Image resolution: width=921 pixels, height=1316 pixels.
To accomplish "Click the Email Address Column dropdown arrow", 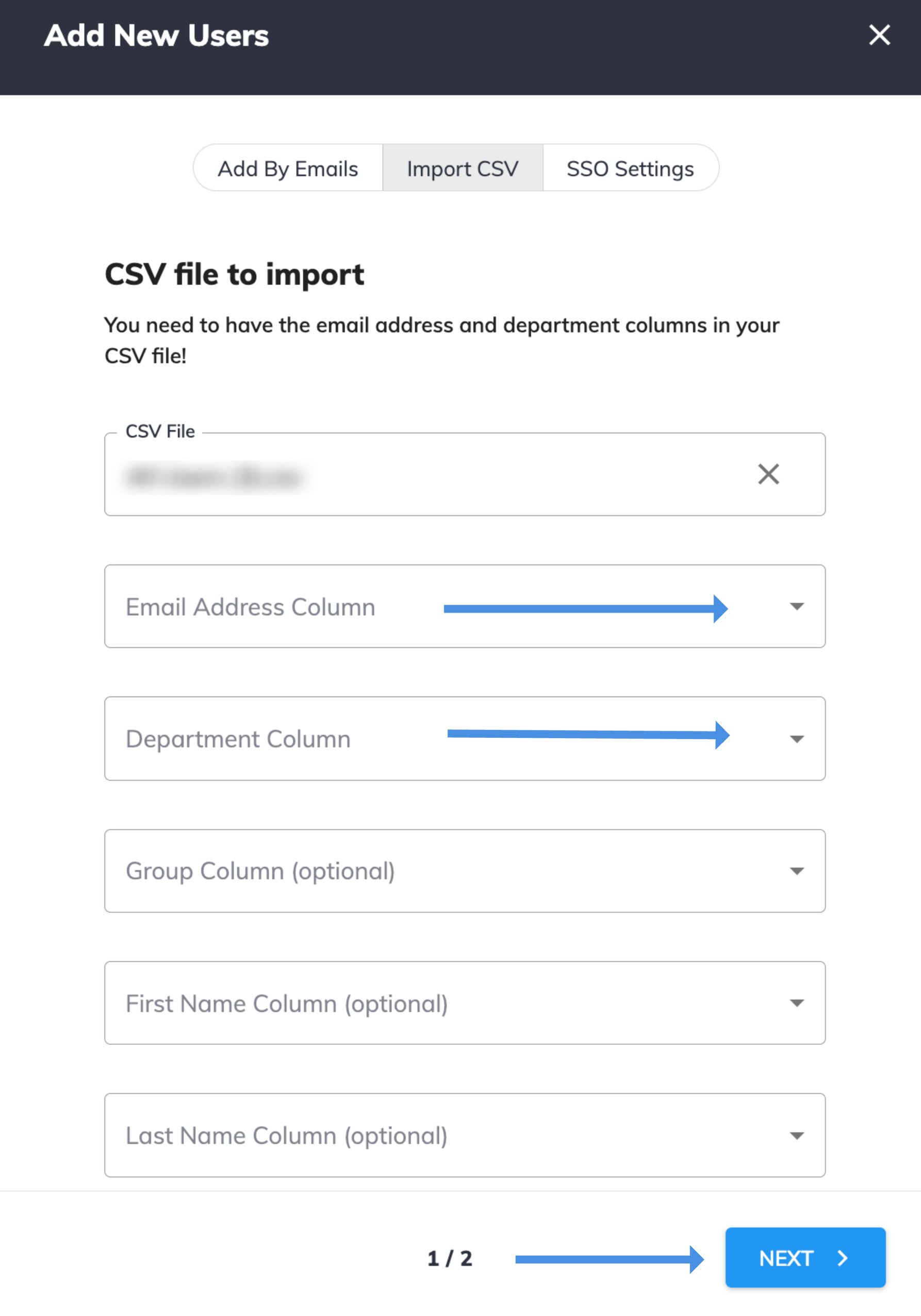I will (x=797, y=607).
